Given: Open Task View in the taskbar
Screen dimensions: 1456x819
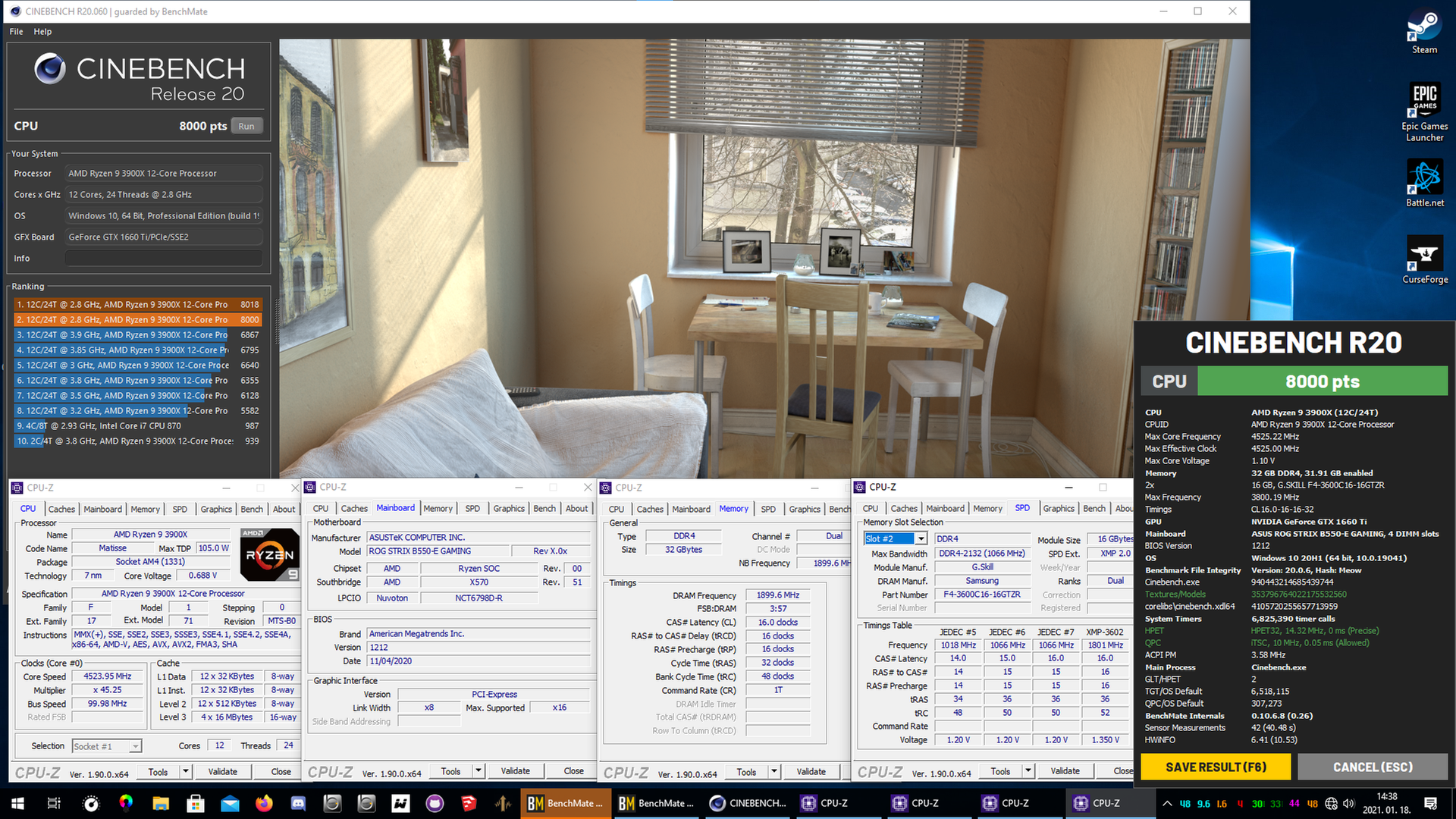Looking at the screenshot, I should coord(54,803).
